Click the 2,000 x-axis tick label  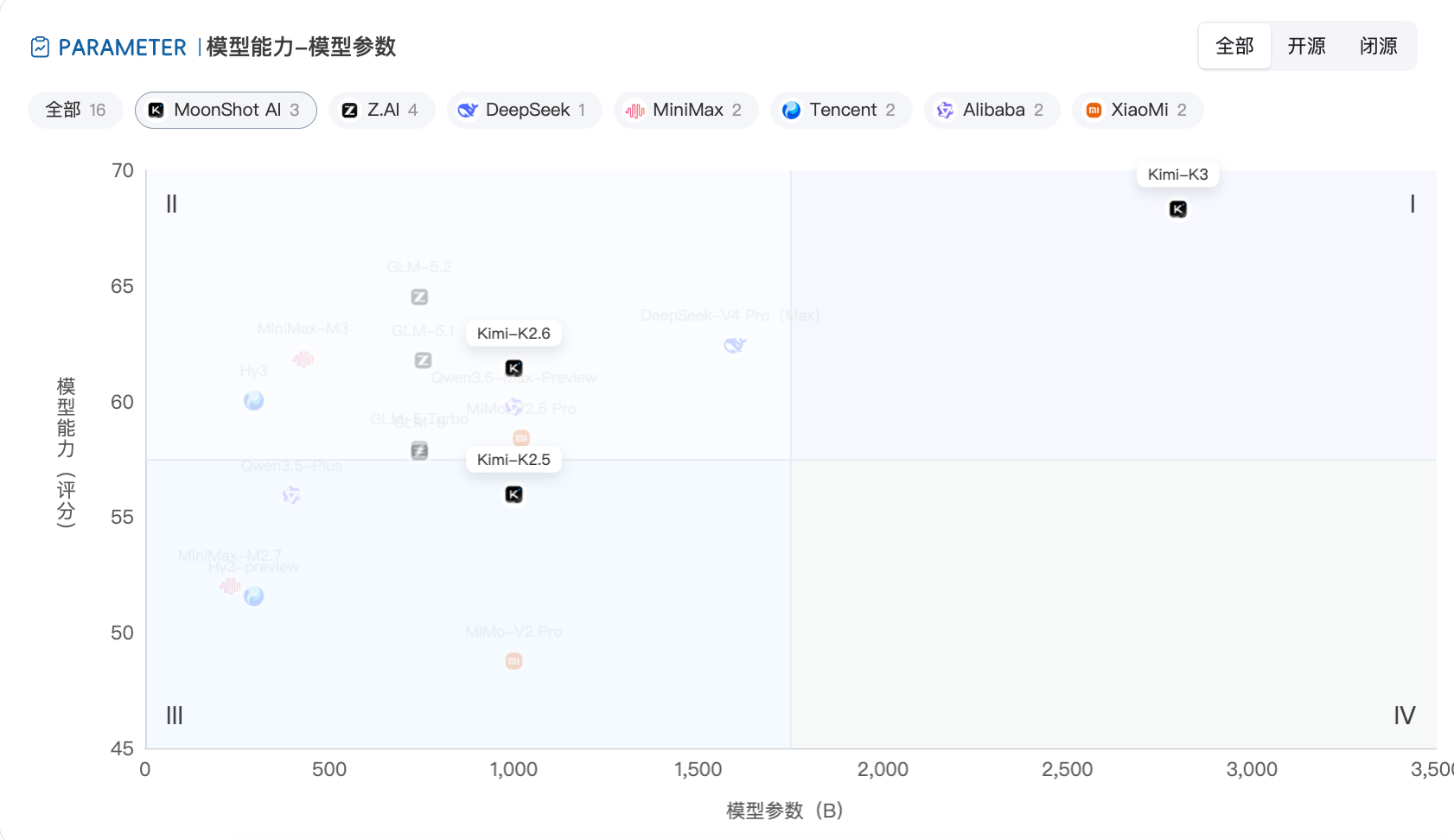click(x=883, y=769)
